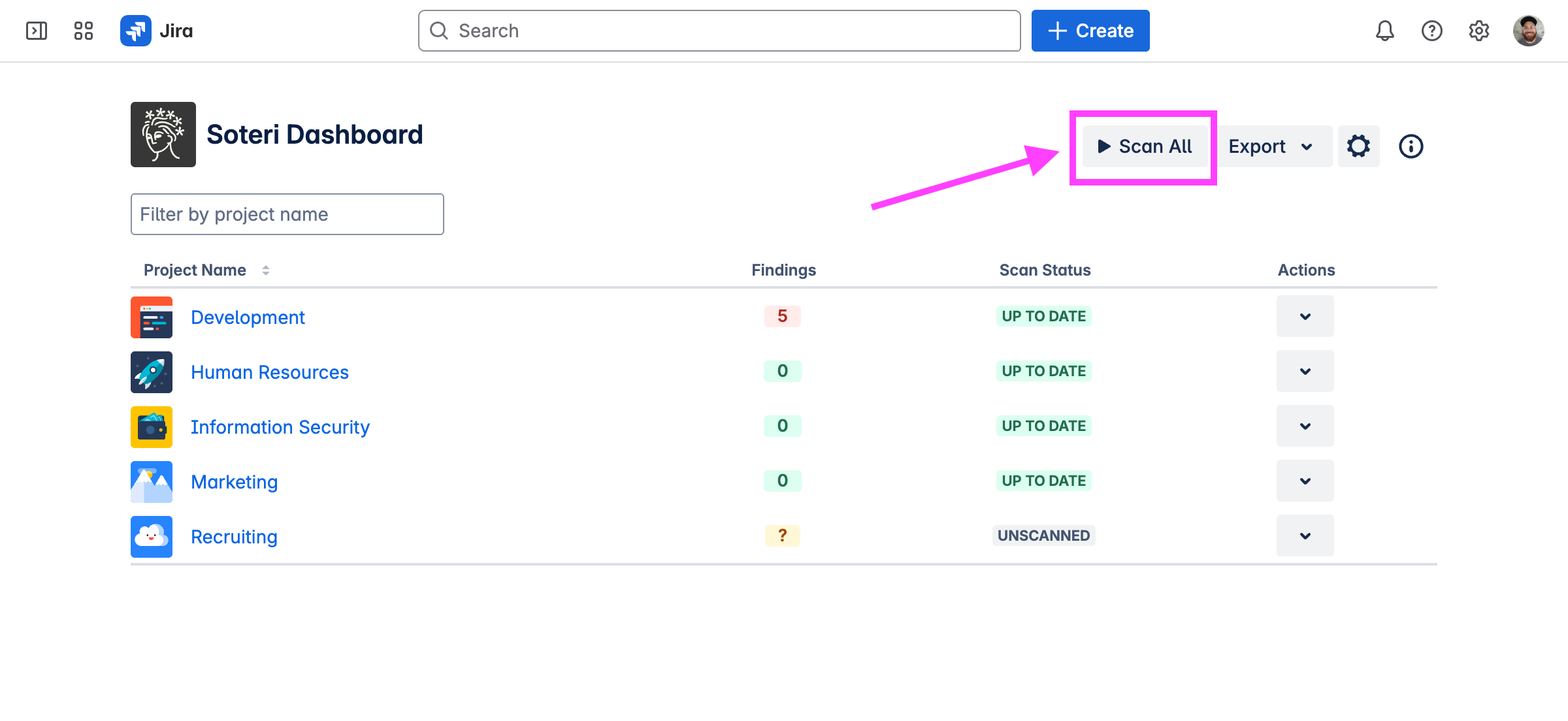Open actions dropdown for Recruiting row
This screenshot has height=721, width=1568.
(1305, 536)
